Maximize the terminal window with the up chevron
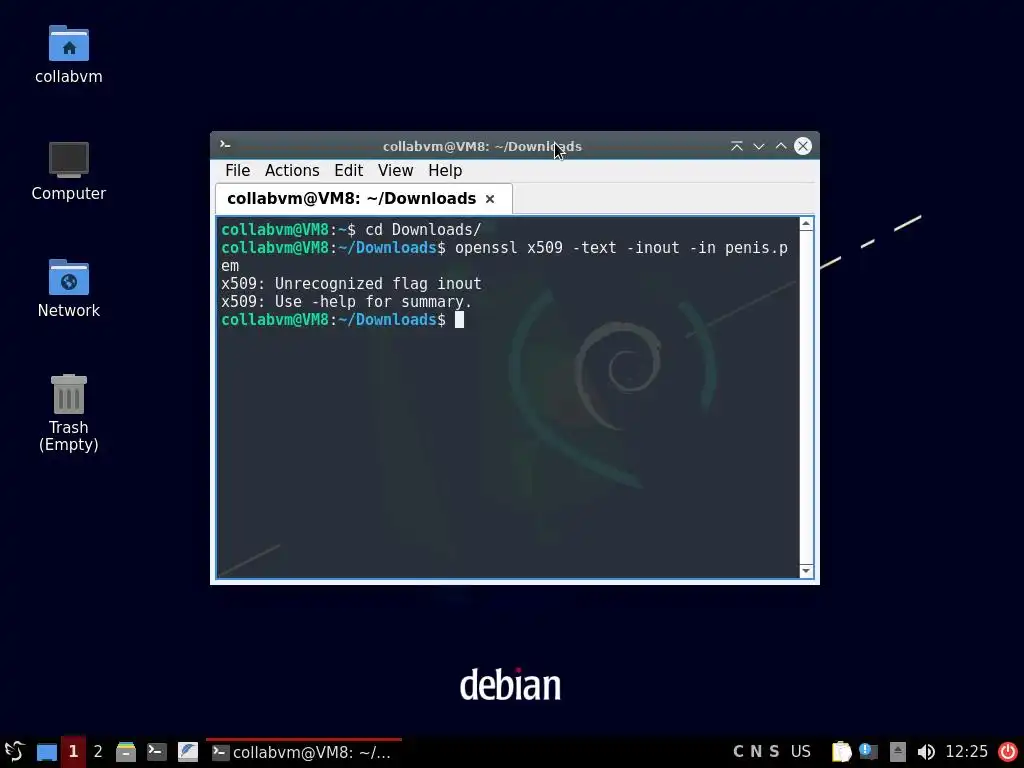Image resolution: width=1024 pixels, height=768 pixels. click(780, 146)
